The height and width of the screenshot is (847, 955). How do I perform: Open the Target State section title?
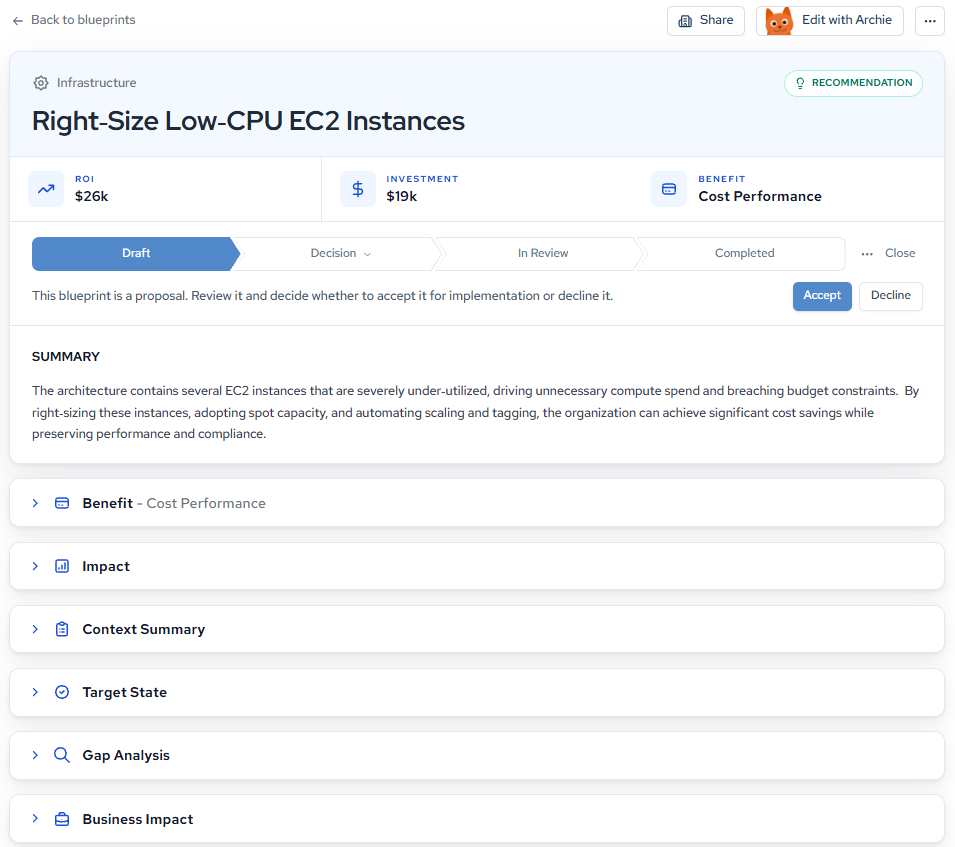coord(125,692)
